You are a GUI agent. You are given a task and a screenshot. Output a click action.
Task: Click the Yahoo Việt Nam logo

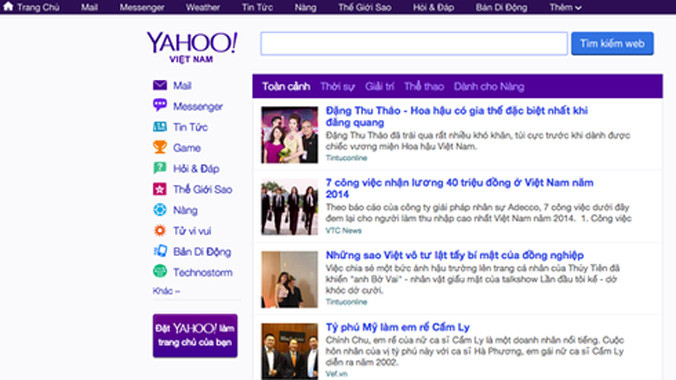pos(192,47)
